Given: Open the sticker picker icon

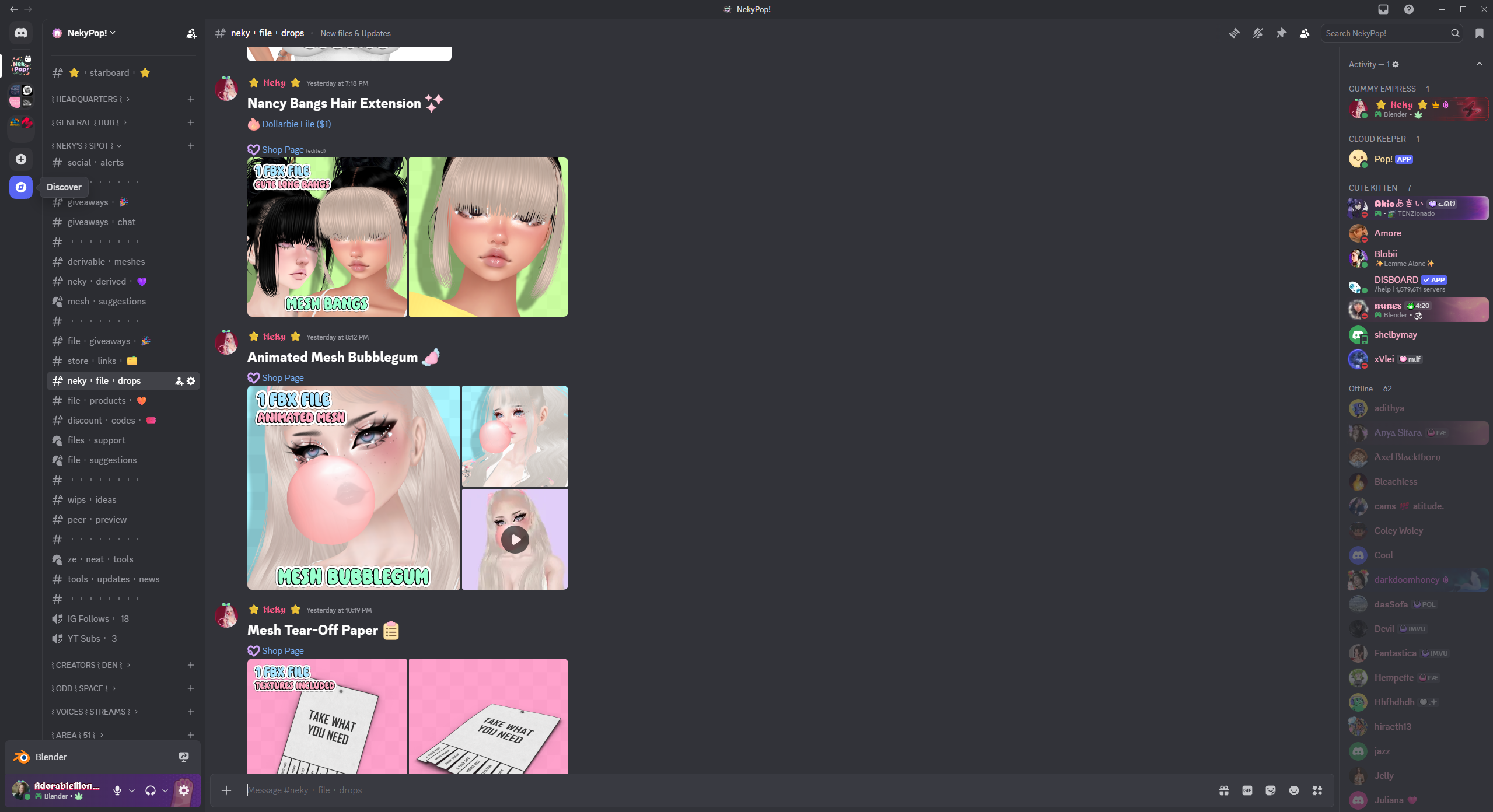Looking at the screenshot, I should [1270, 790].
